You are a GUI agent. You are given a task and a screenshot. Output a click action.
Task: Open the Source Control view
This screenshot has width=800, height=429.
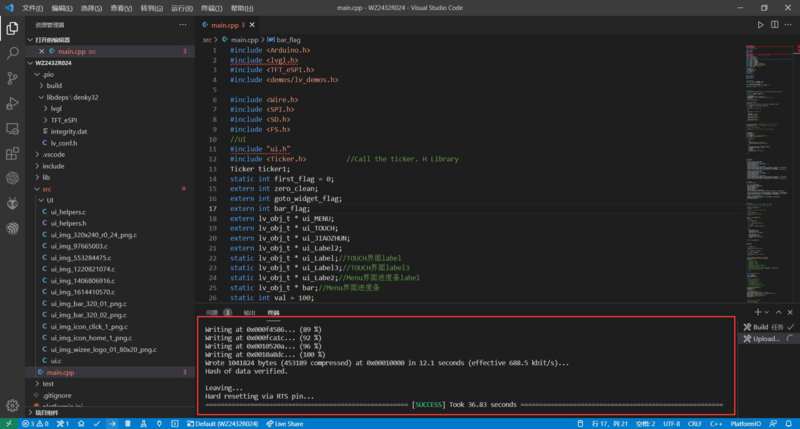pyautogui.click(x=12, y=78)
